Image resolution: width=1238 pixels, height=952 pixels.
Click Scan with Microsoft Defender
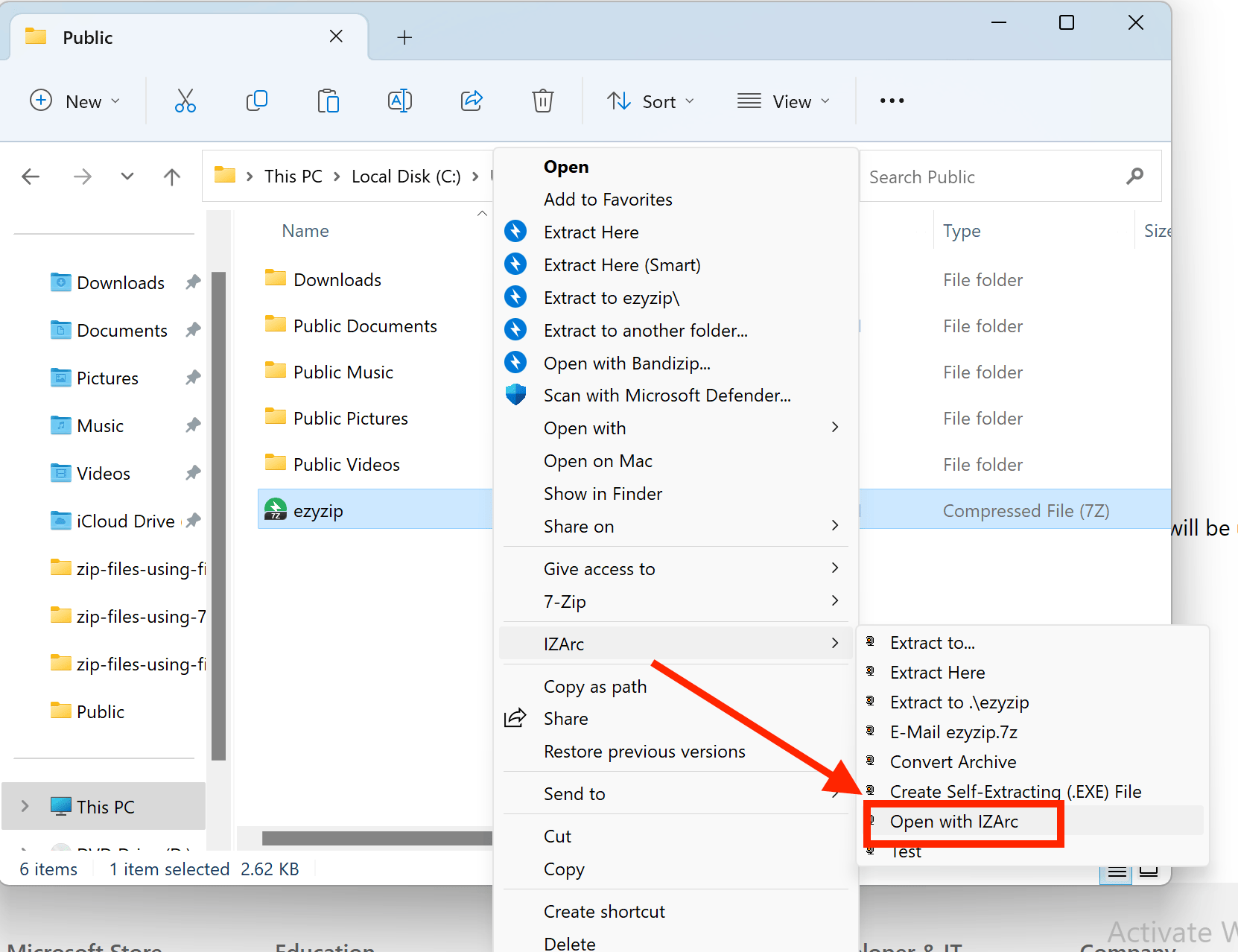(x=667, y=395)
